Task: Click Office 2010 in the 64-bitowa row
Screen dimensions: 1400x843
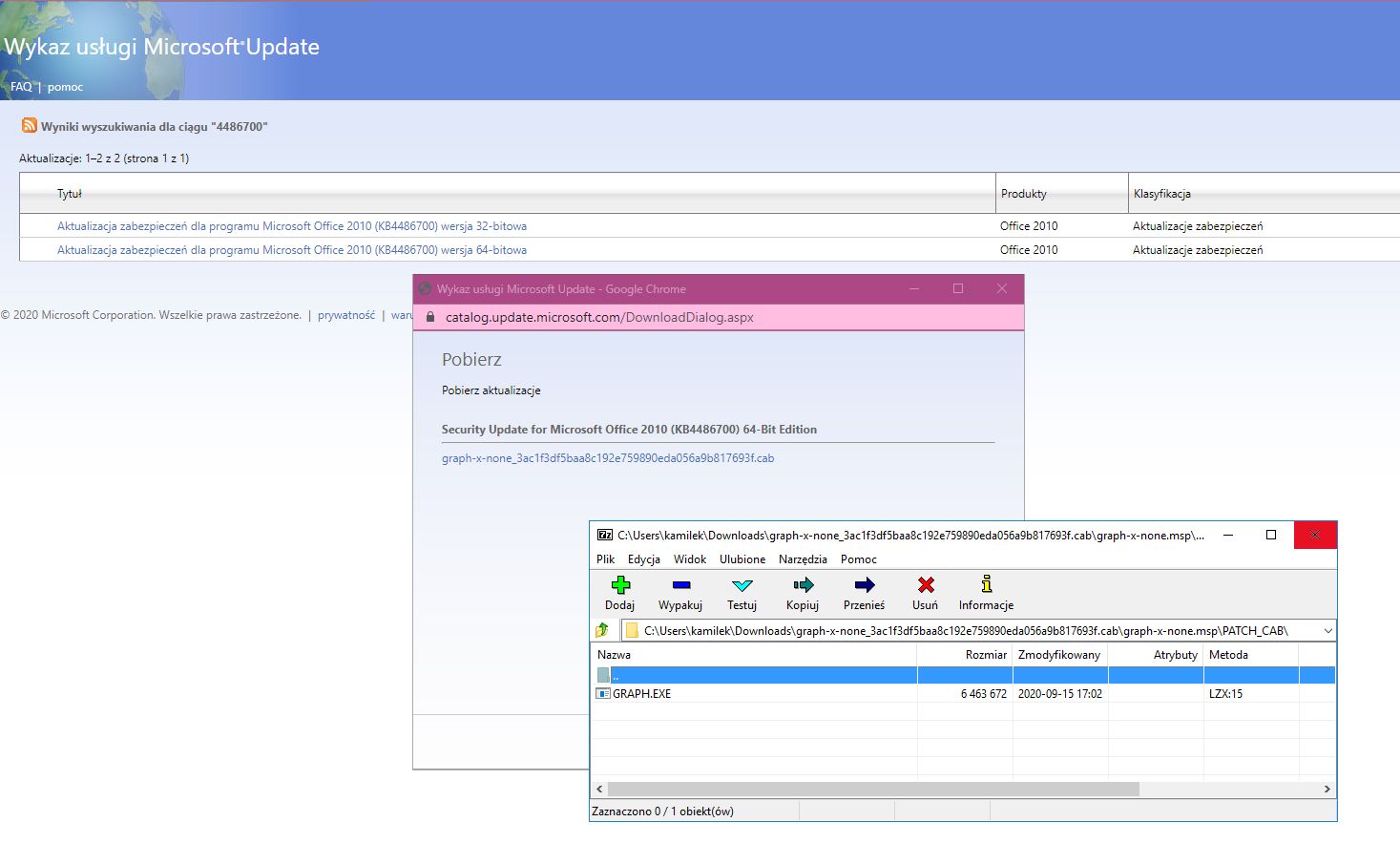Action: coord(1029,250)
